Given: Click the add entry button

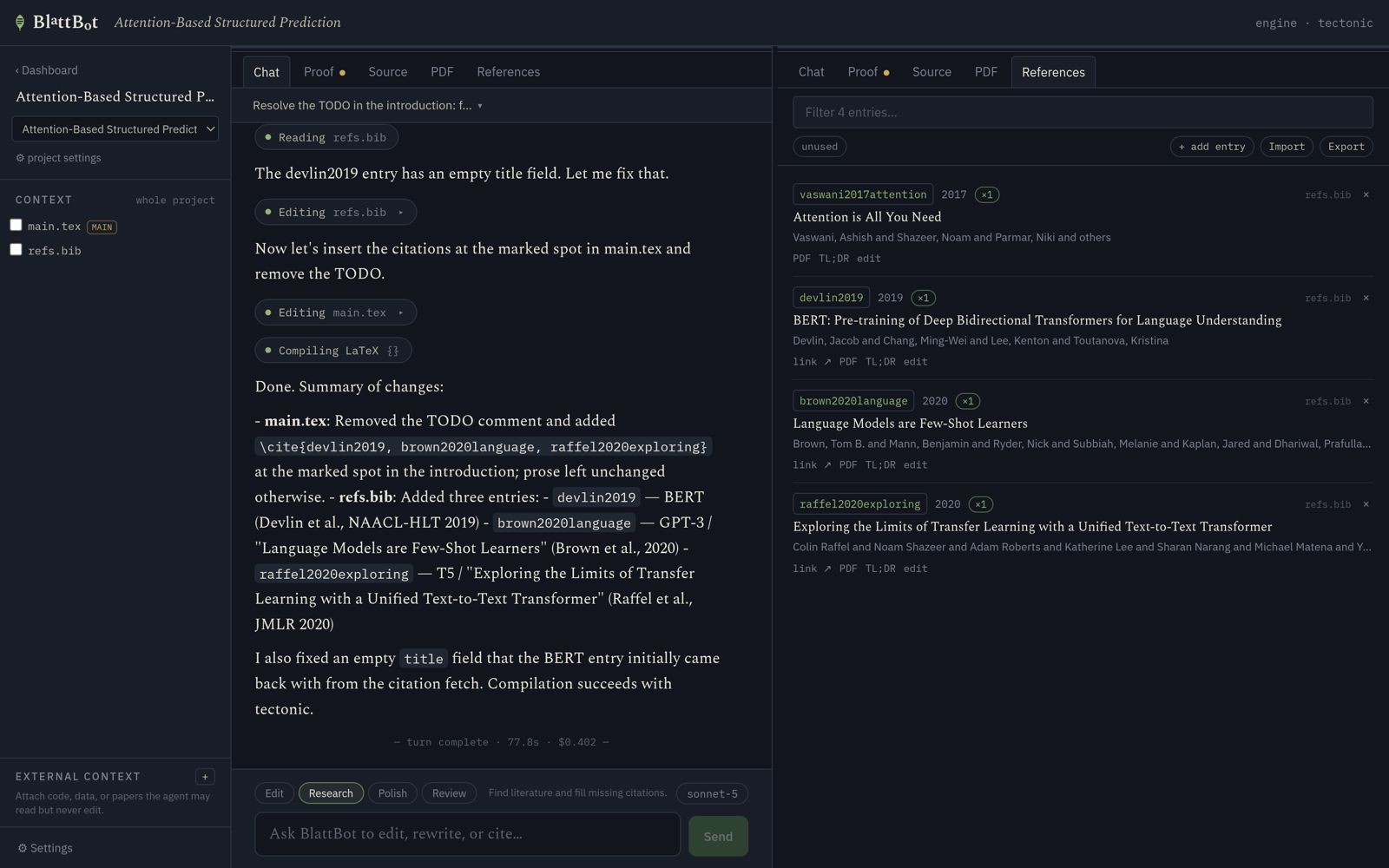Looking at the screenshot, I should [1212, 147].
